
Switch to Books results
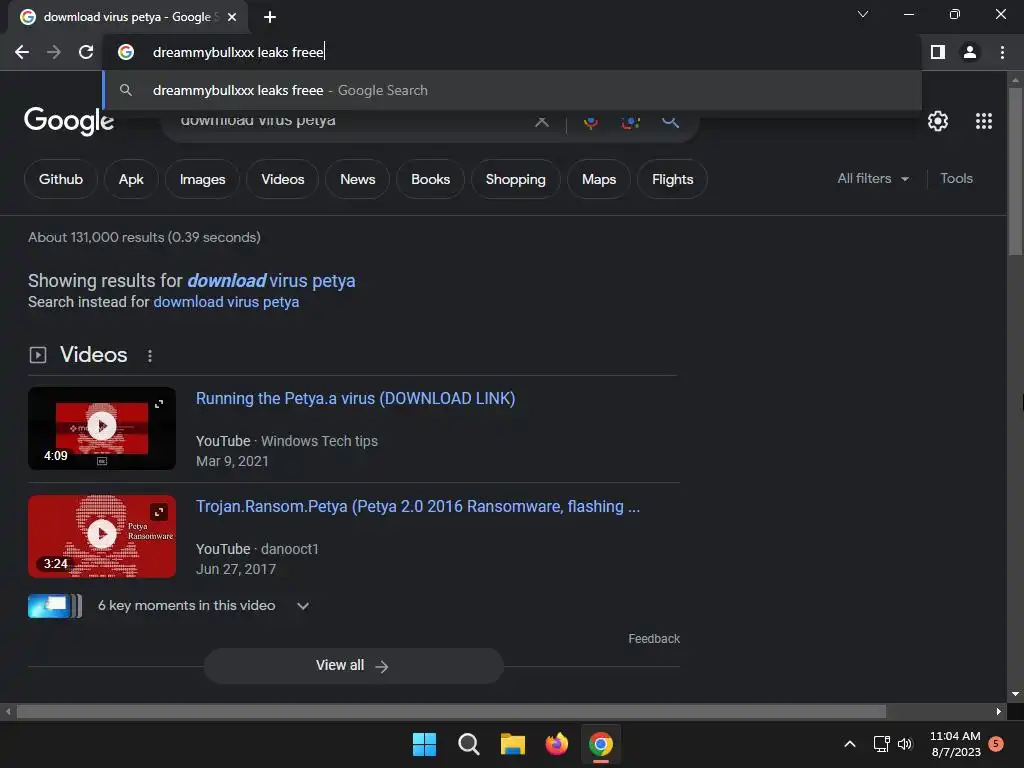pos(430,179)
